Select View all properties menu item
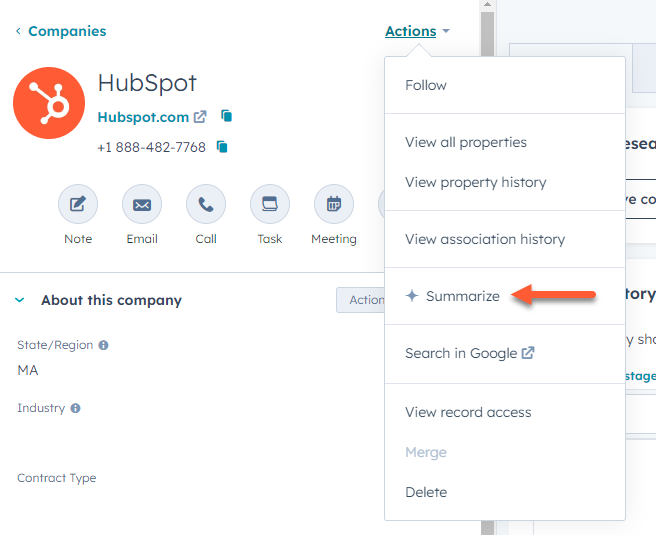The height and width of the screenshot is (535, 656). [x=466, y=142]
